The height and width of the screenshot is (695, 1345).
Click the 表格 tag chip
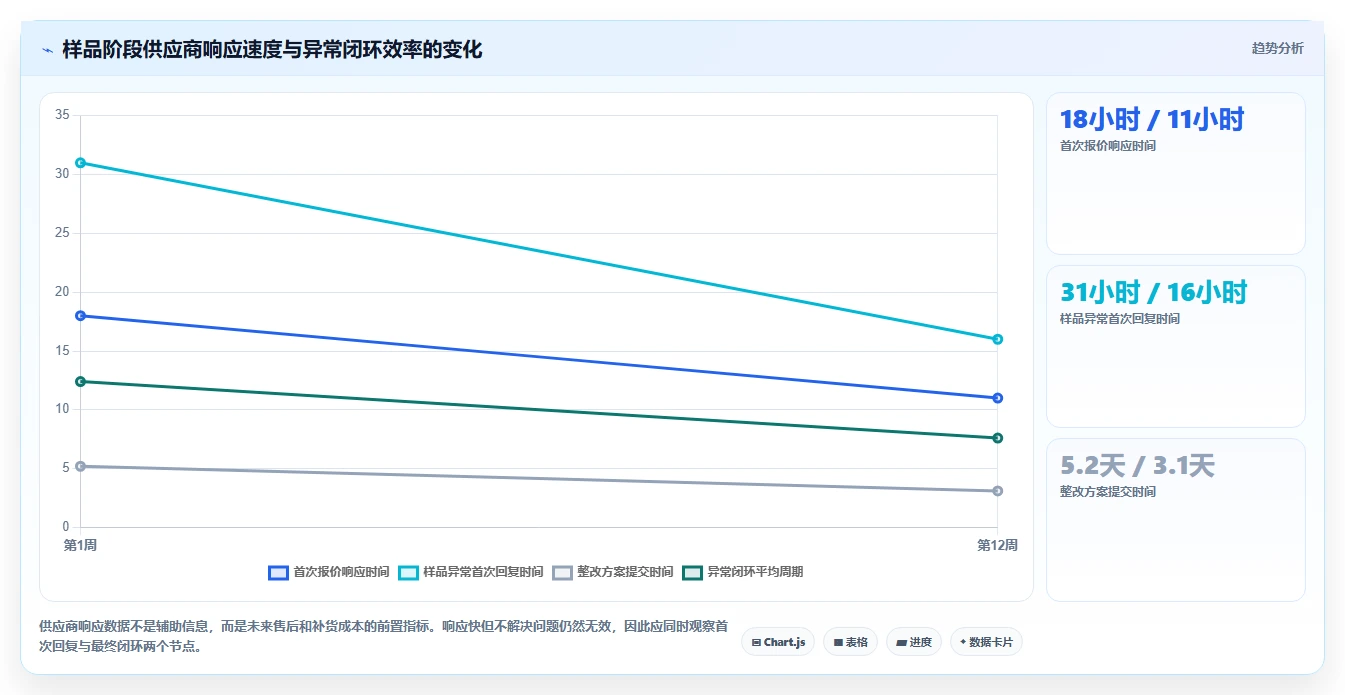[x=850, y=642]
